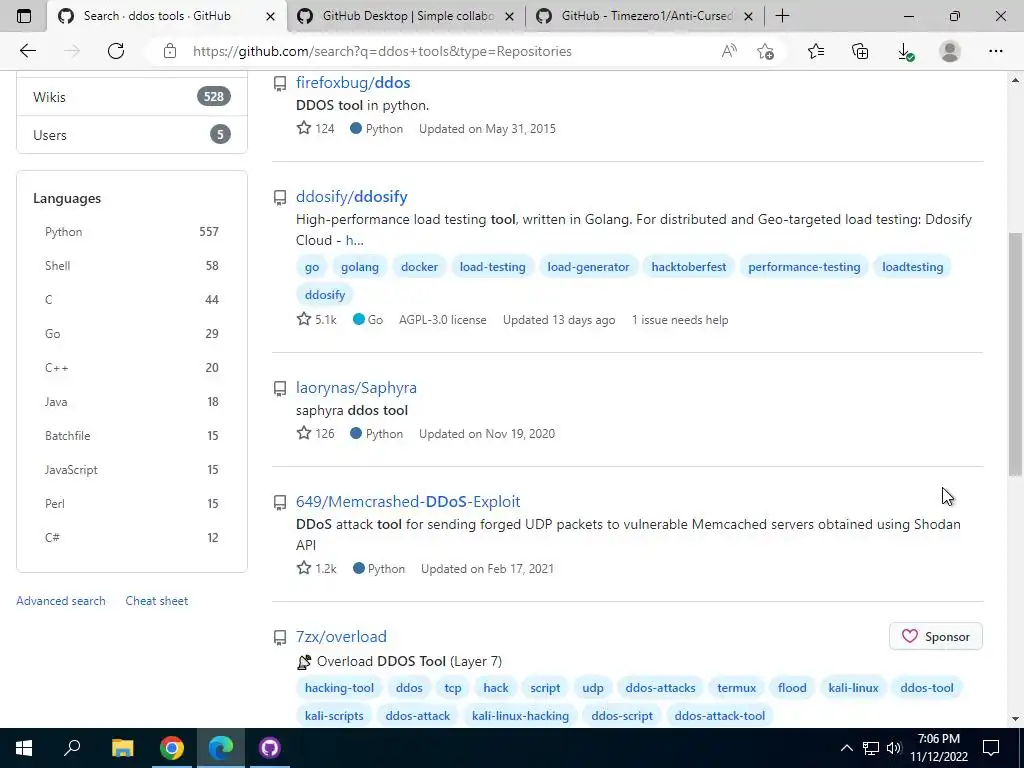The image size is (1024, 768).
Task: Click the address bar URL field
Action: coord(382,51)
